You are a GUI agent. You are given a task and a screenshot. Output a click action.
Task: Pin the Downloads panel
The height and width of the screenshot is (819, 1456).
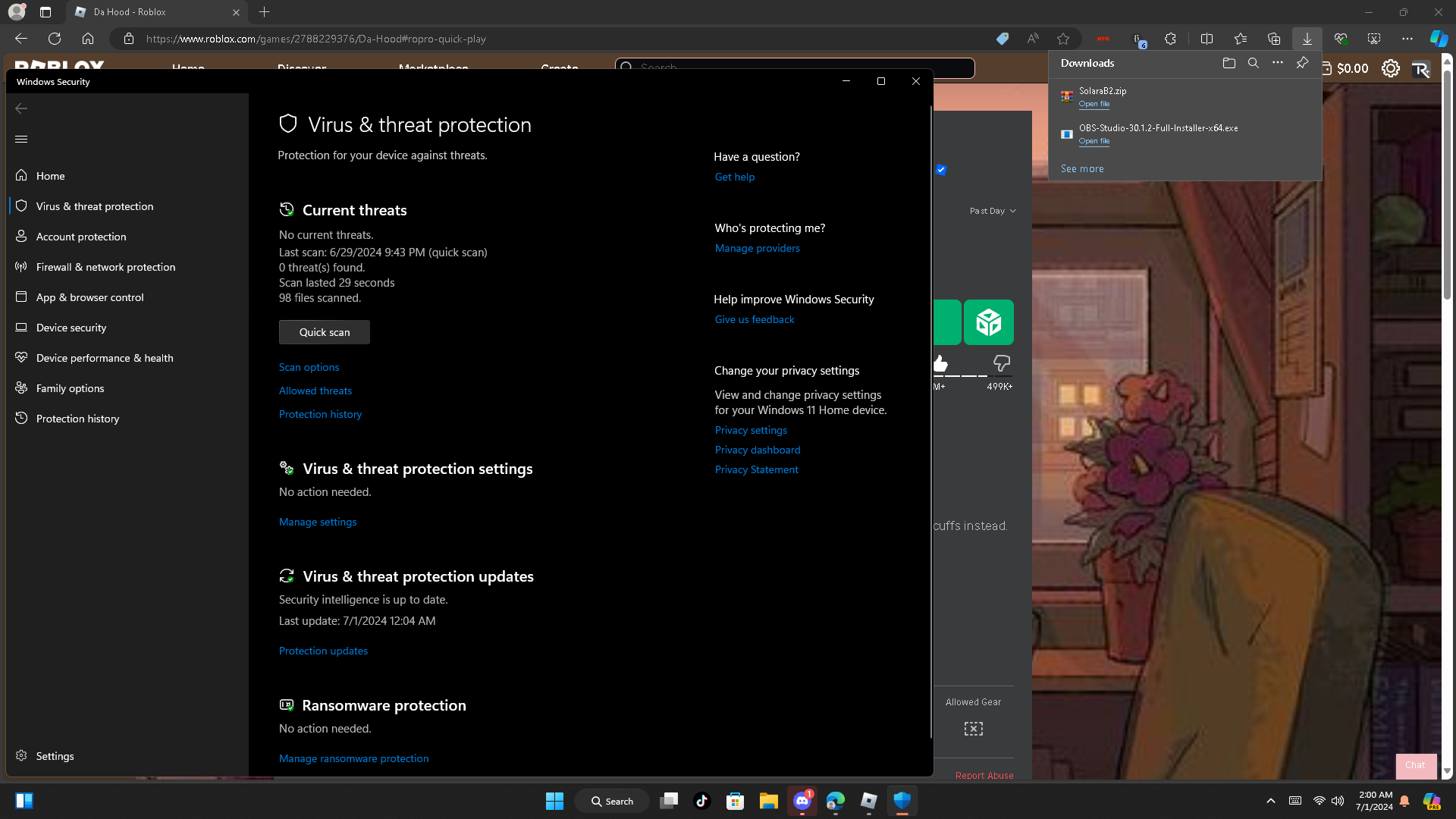[x=1302, y=63]
